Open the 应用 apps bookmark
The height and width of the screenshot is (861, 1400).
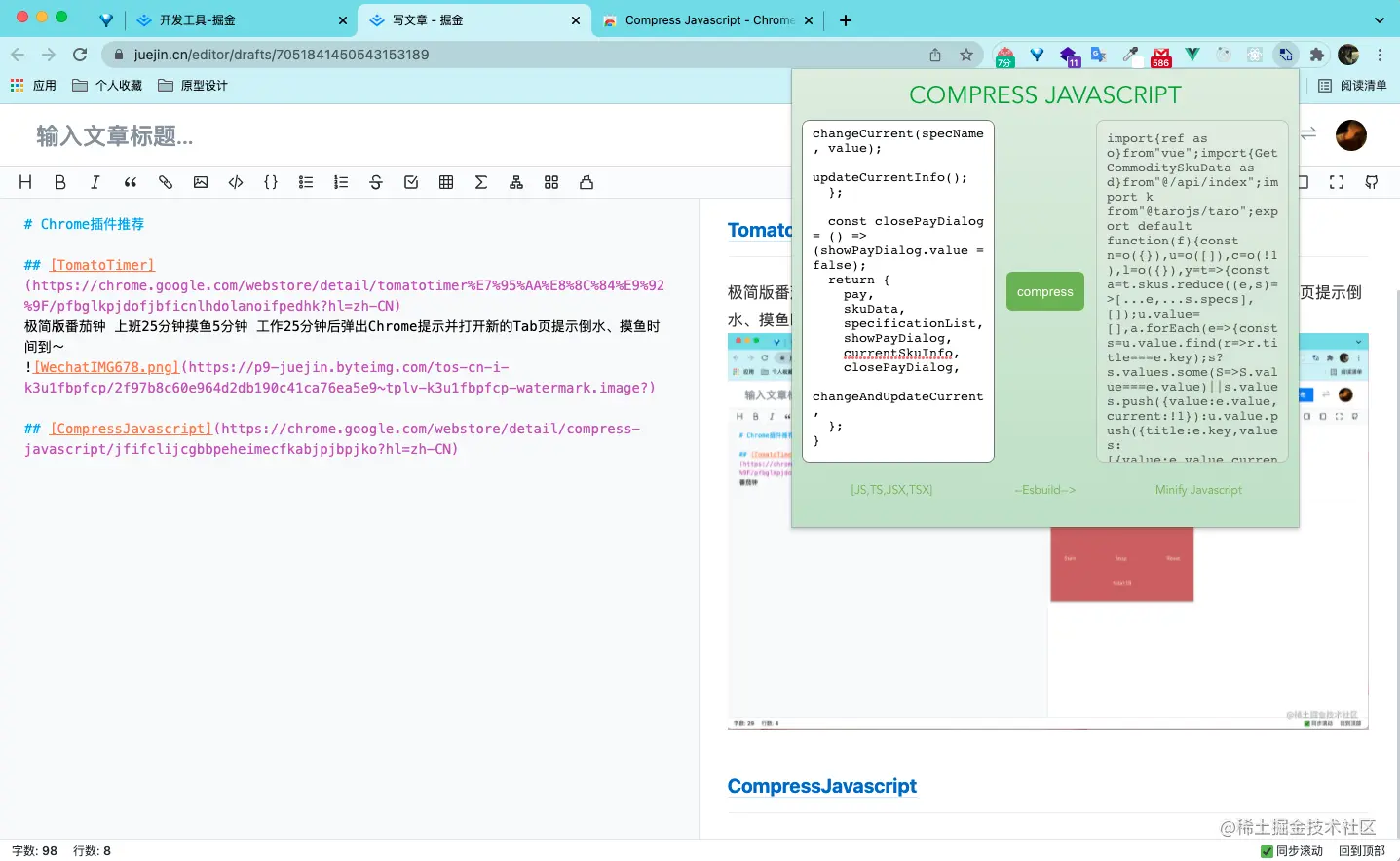[x=33, y=86]
